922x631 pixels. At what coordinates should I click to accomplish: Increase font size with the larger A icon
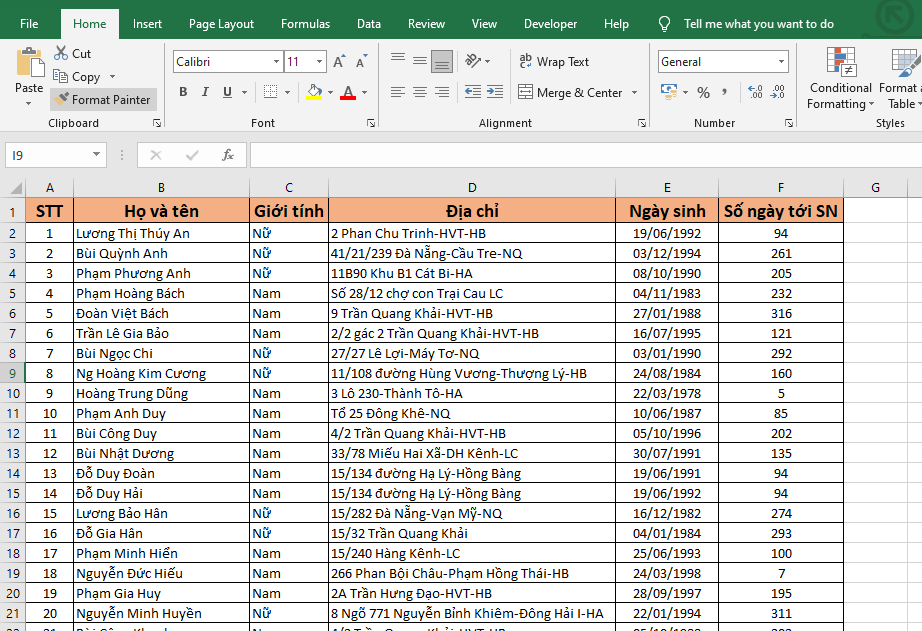coord(339,62)
